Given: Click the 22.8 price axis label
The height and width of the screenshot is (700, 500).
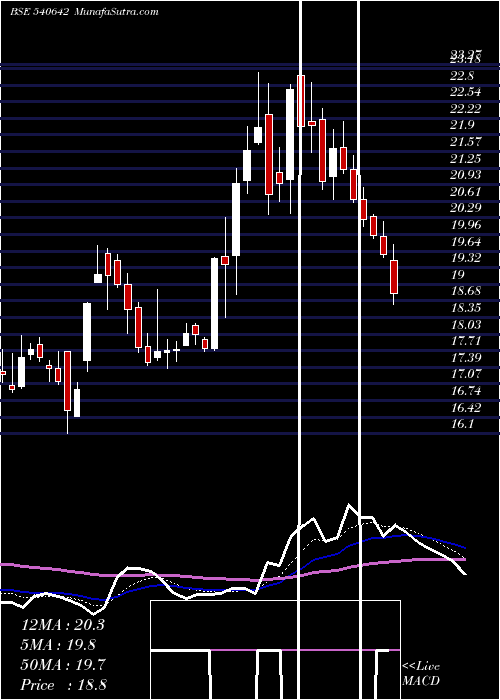Looking at the screenshot, I should pos(462,75).
